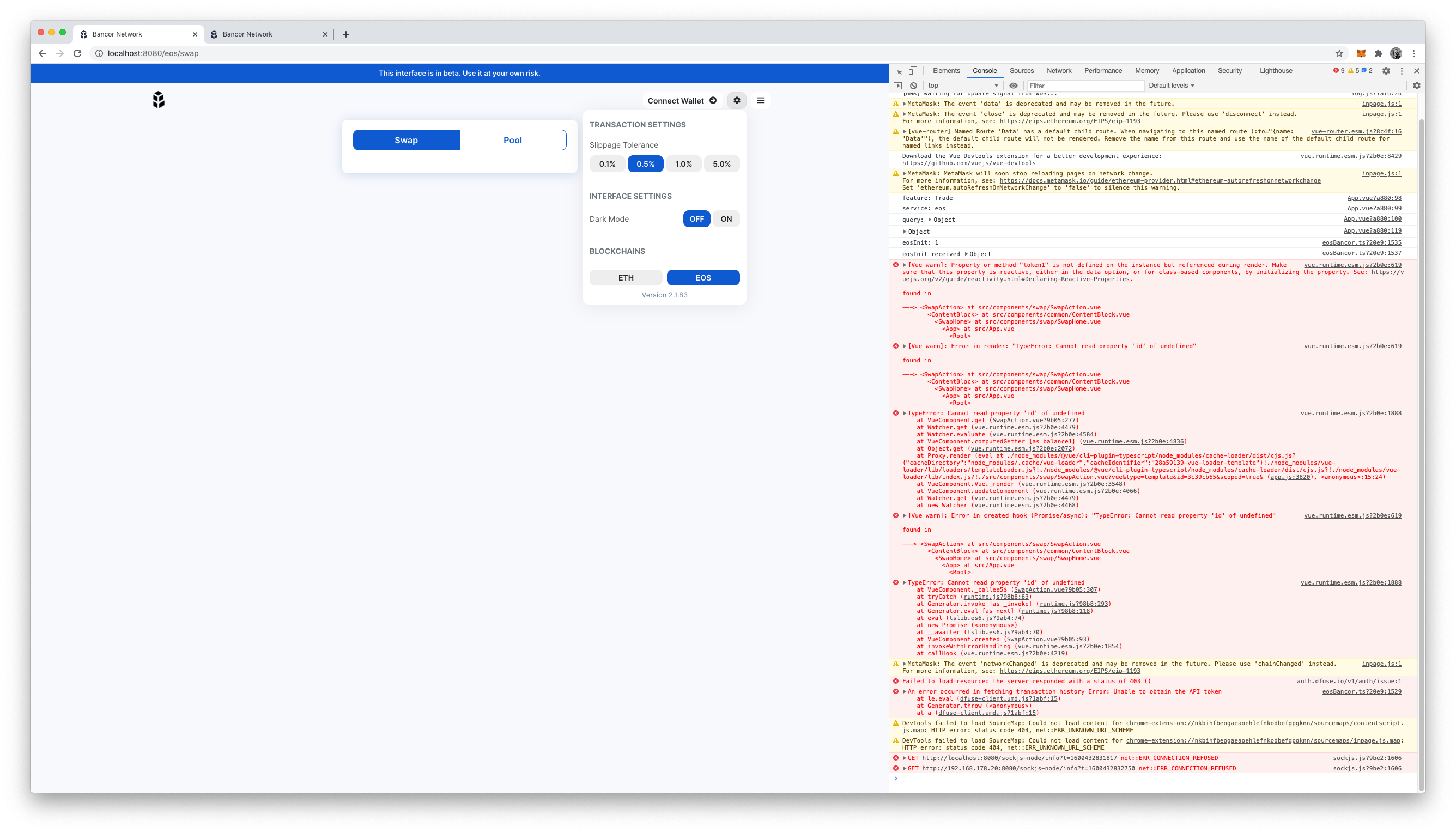Click the Bancor logo icon
The width and height of the screenshot is (1456, 833).
point(159,100)
